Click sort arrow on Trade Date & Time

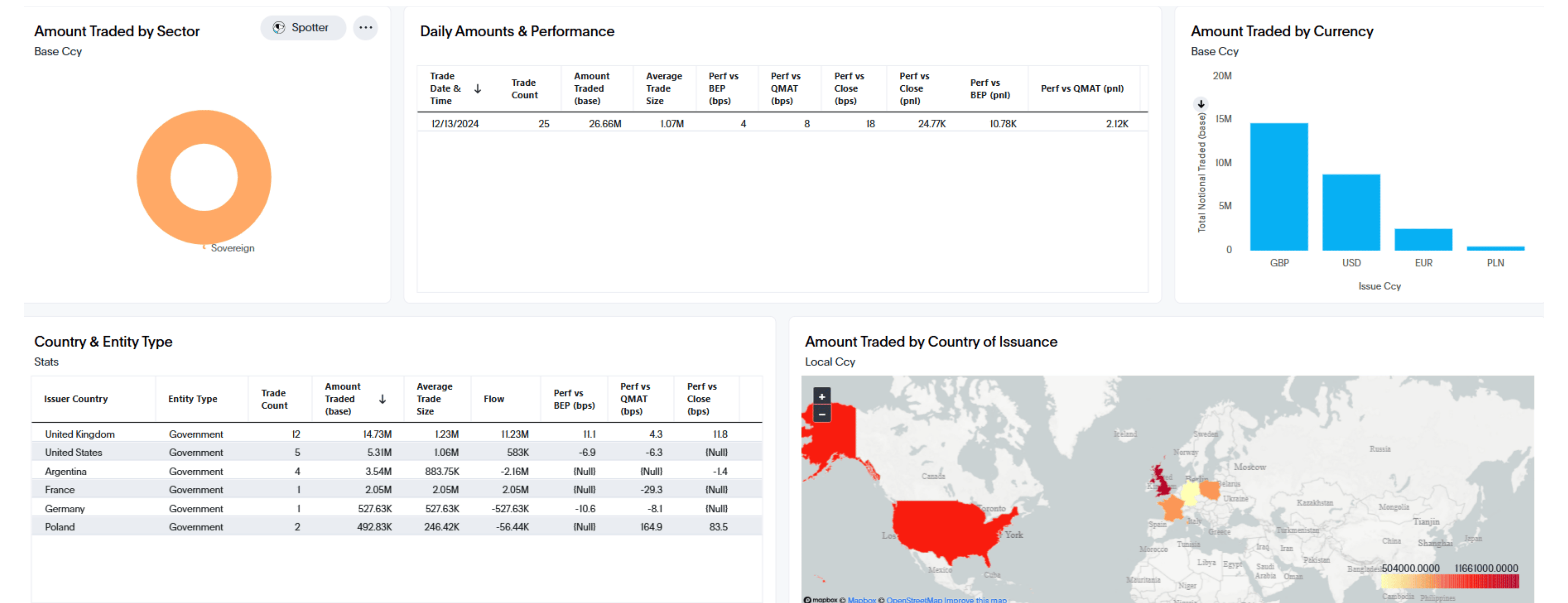478,89
